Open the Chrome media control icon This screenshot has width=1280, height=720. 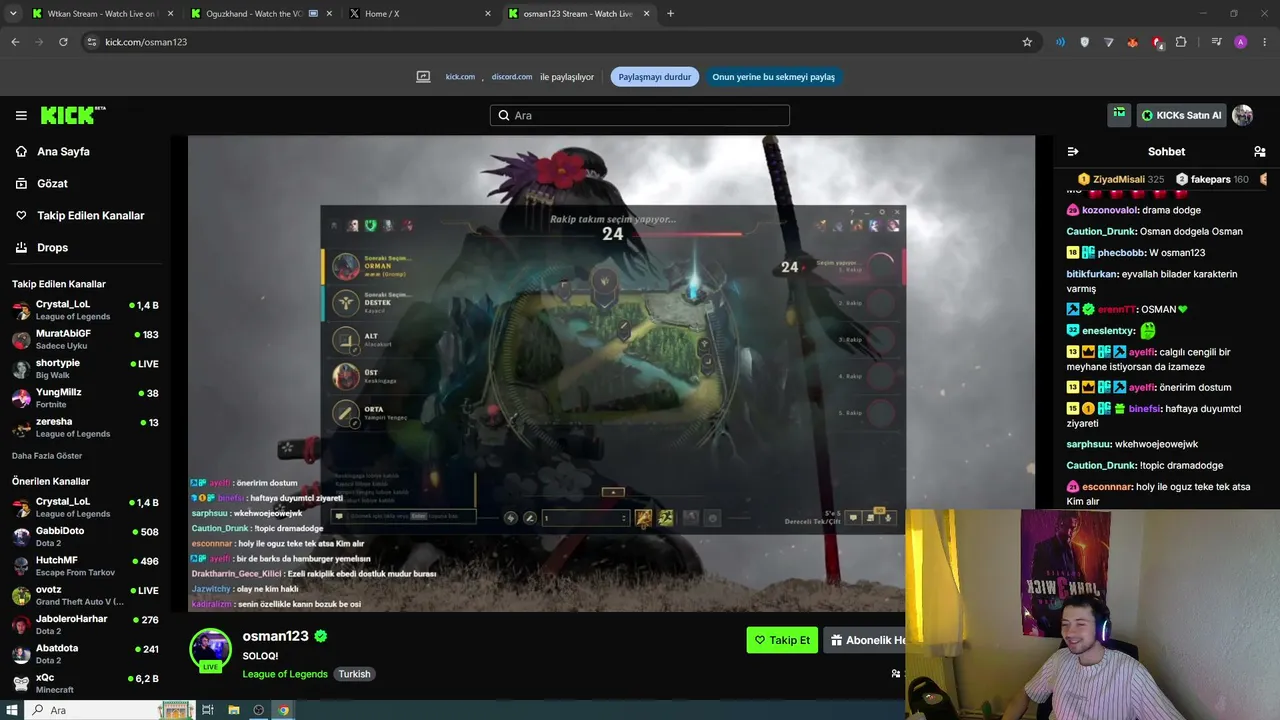click(x=1216, y=42)
